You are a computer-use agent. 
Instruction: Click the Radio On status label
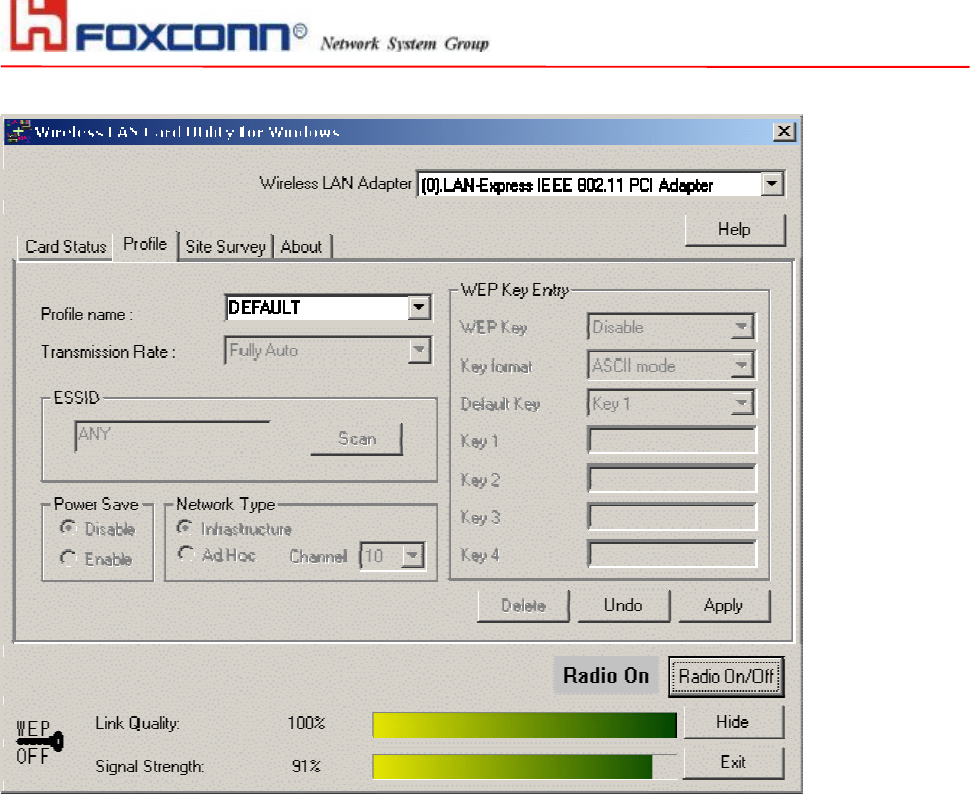tap(606, 676)
